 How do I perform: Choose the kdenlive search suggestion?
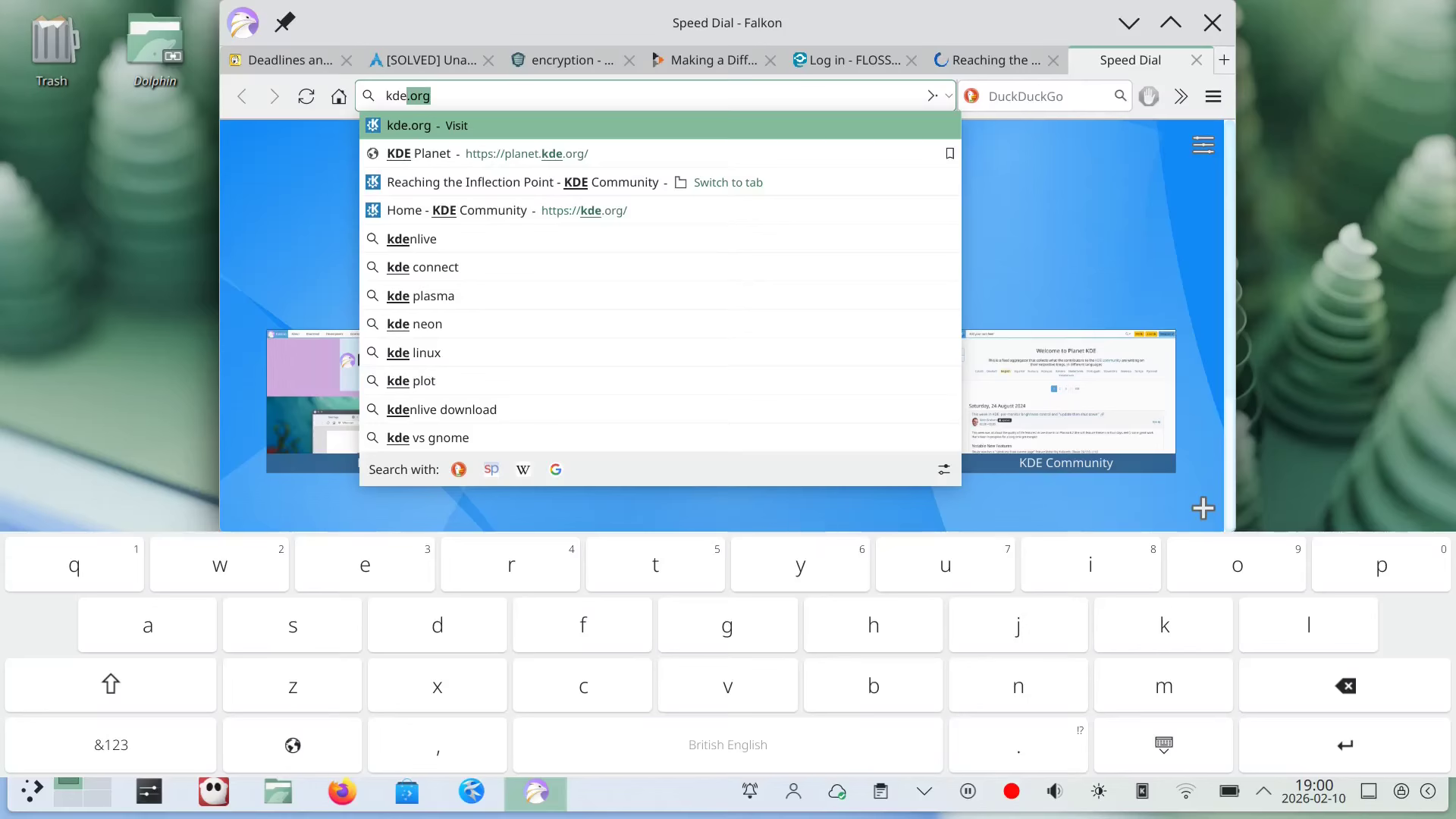coord(412,239)
